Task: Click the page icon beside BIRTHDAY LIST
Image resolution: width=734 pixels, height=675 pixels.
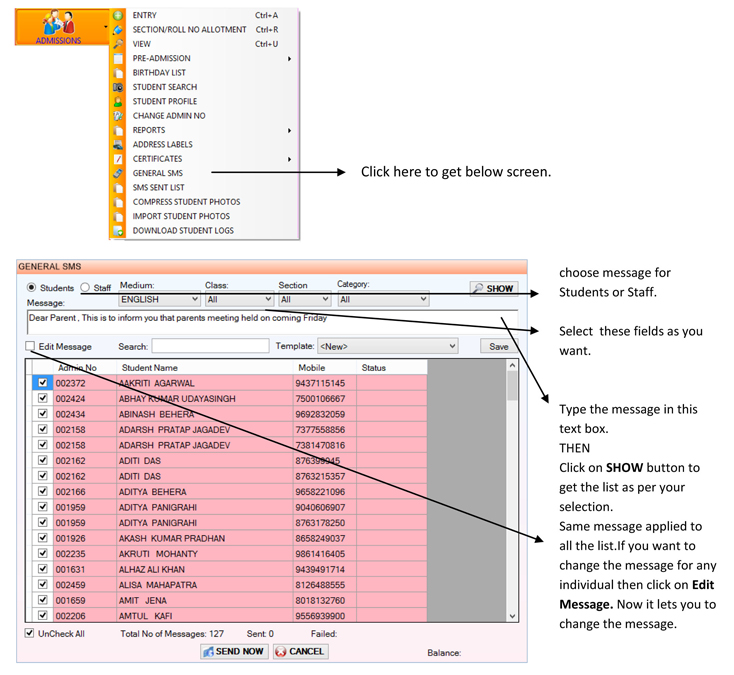Action: (118, 73)
